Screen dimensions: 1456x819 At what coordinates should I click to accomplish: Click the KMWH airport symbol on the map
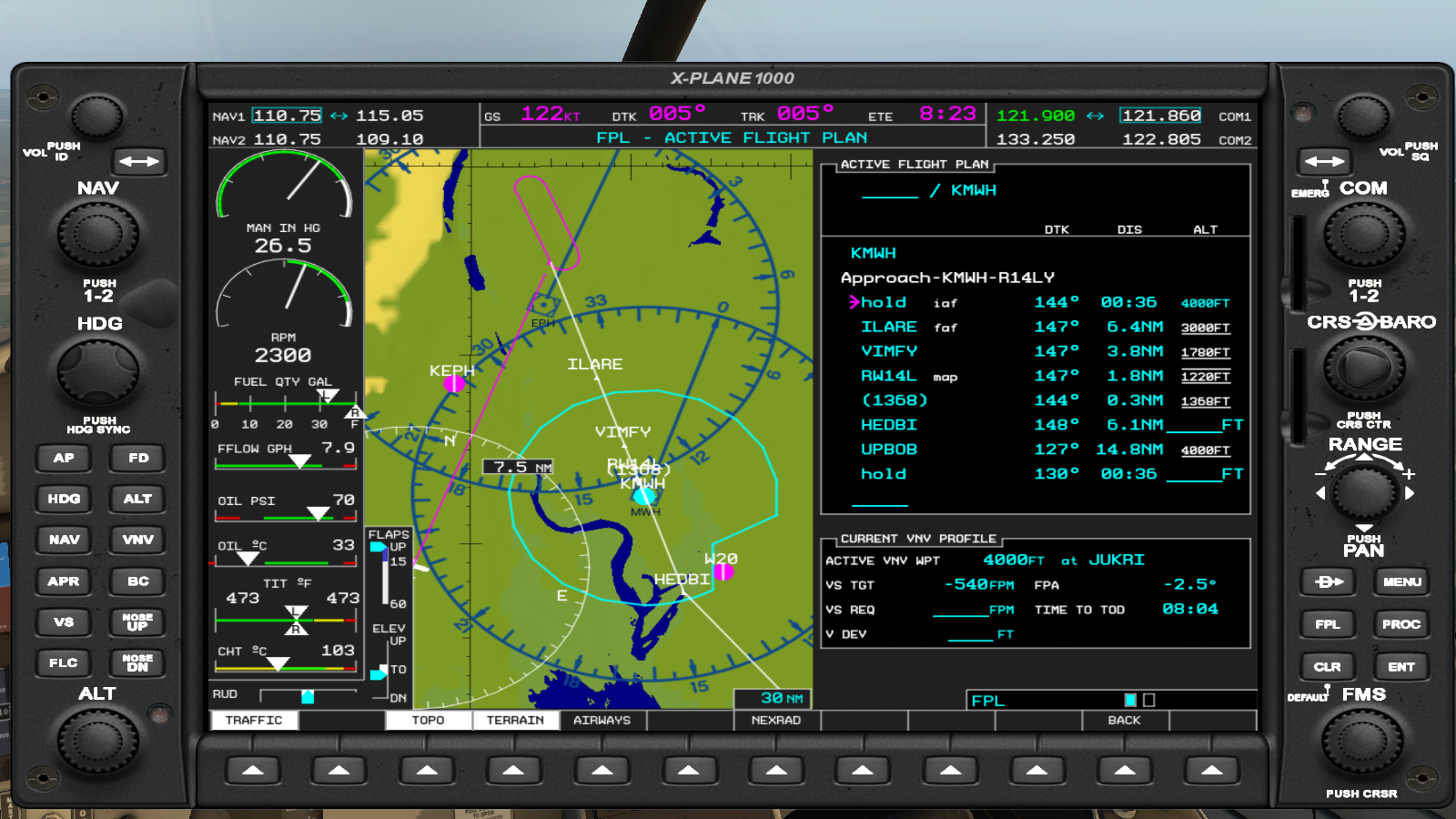click(x=644, y=496)
